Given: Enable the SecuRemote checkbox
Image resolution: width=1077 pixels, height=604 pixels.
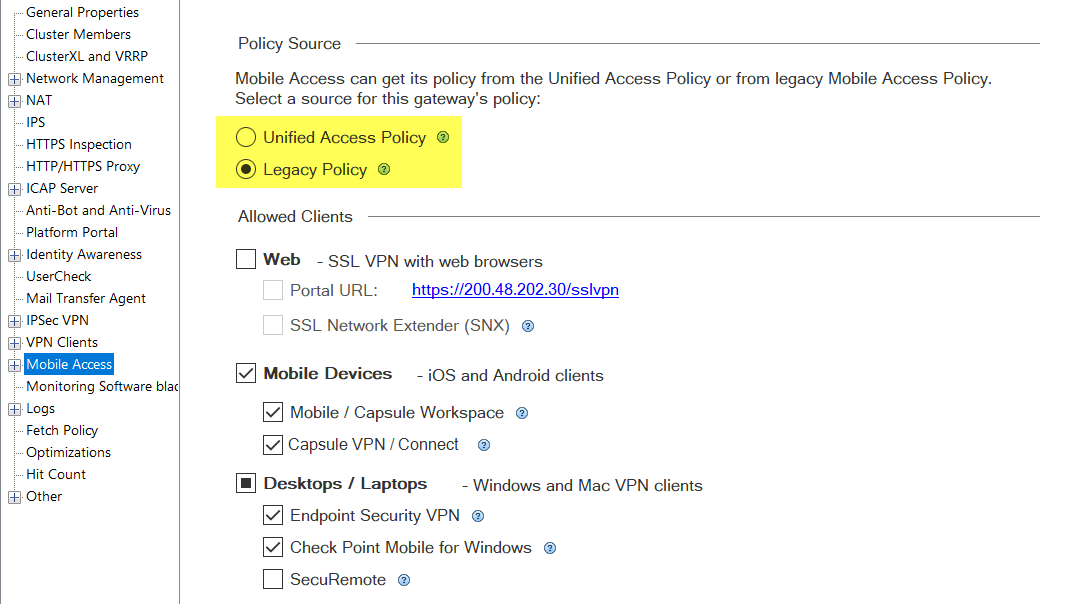Looking at the screenshot, I should [x=273, y=579].
